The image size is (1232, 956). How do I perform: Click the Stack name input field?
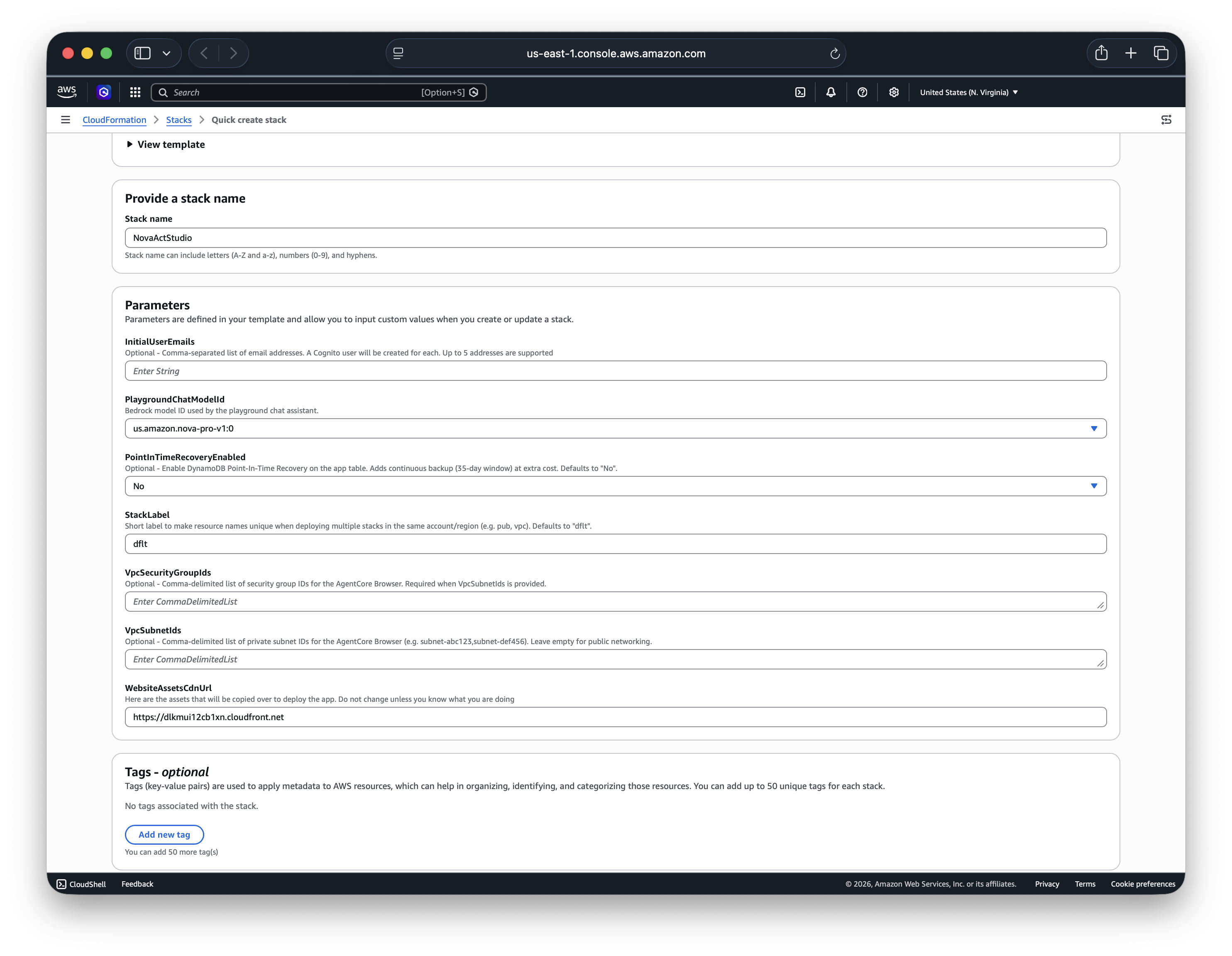[616, 238]
